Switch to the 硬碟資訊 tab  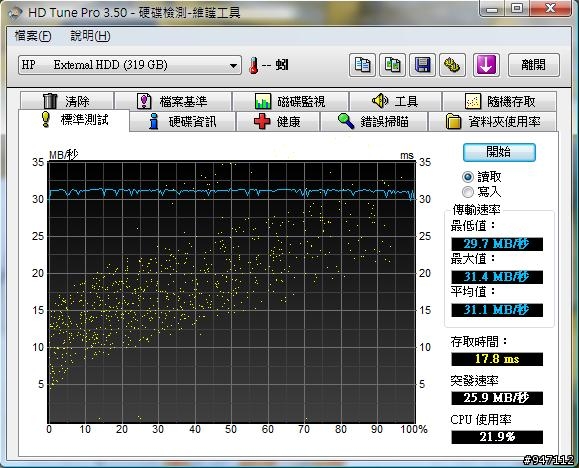pyautogui.click(x=183, y=121)
